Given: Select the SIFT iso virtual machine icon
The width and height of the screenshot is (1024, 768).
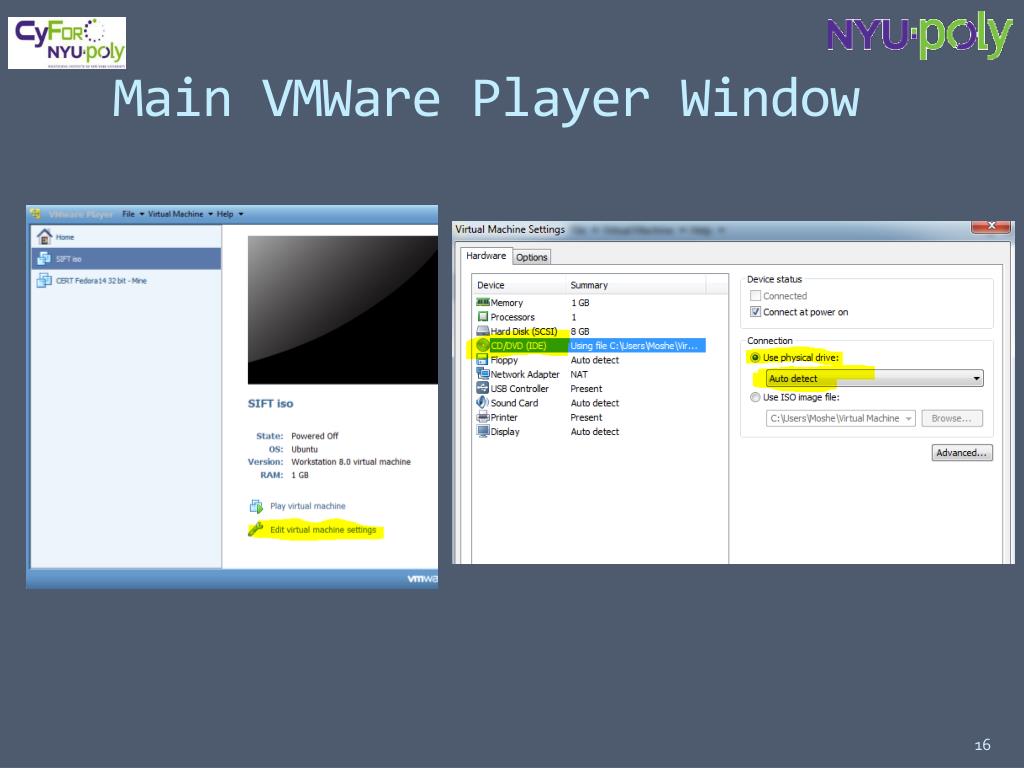Looking at the screenshot, I should tap(44, 259).
